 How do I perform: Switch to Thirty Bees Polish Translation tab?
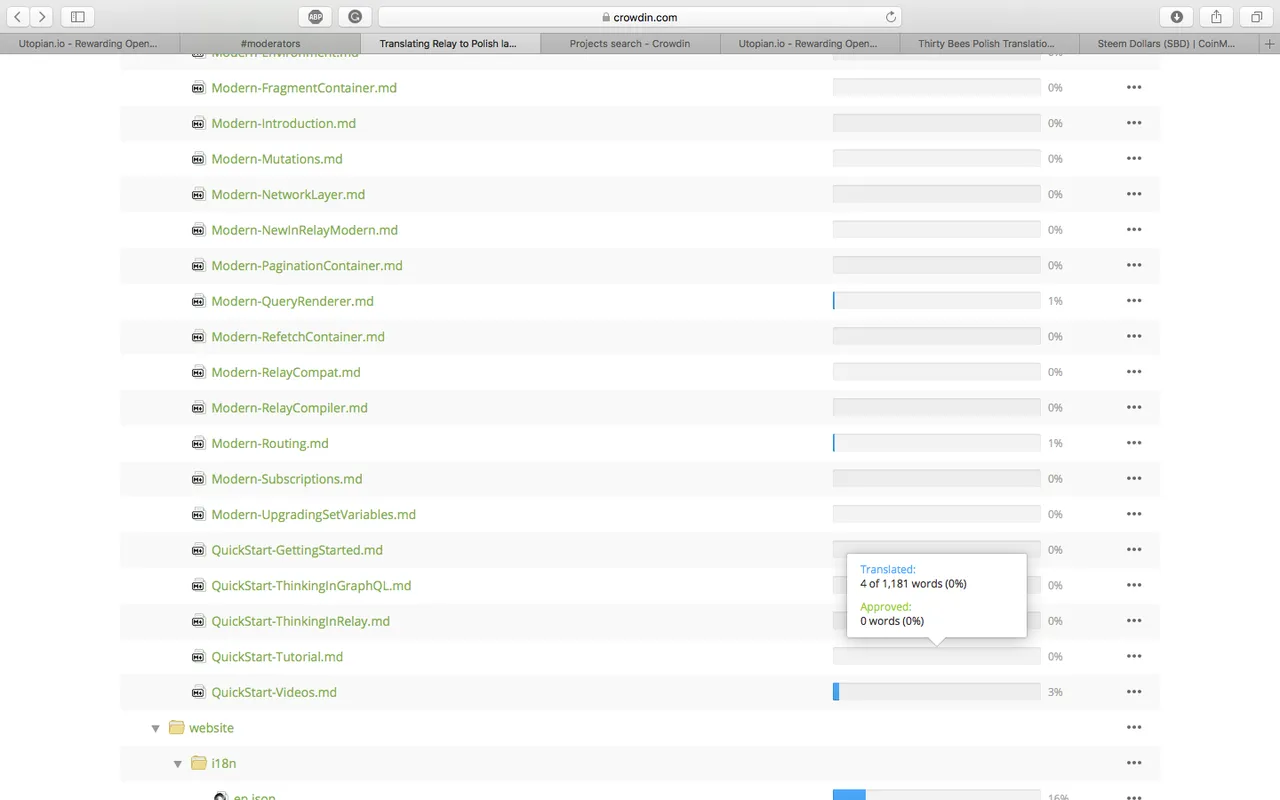click(990, 44)
